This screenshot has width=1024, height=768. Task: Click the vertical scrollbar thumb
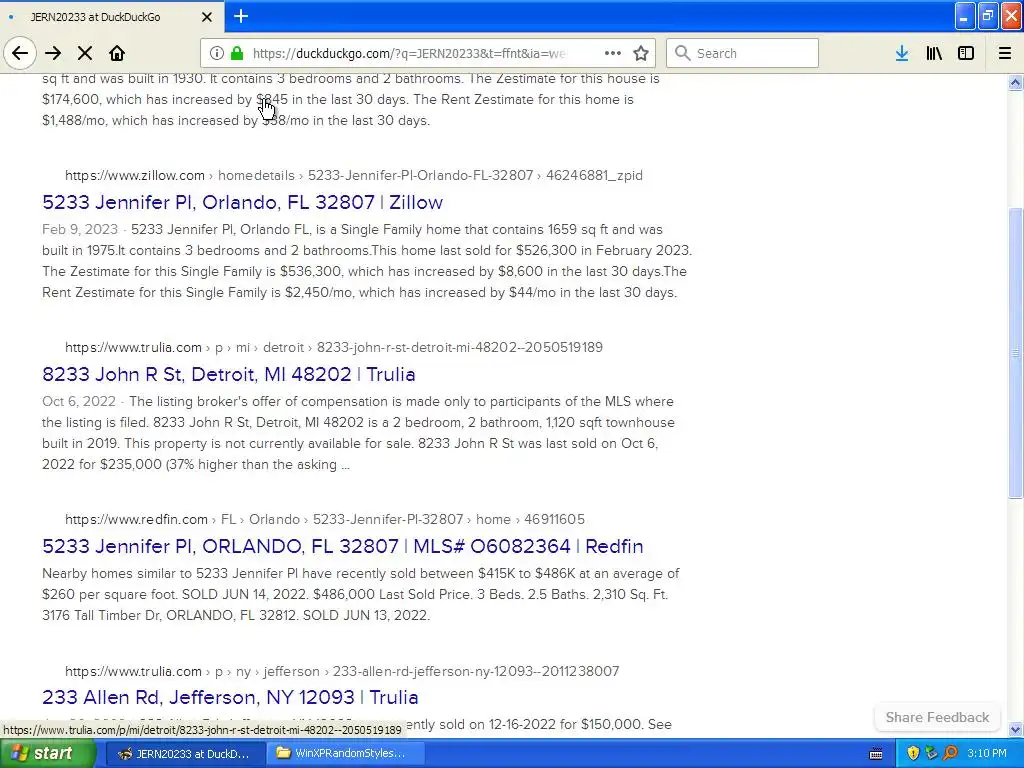coord(1015,353)
